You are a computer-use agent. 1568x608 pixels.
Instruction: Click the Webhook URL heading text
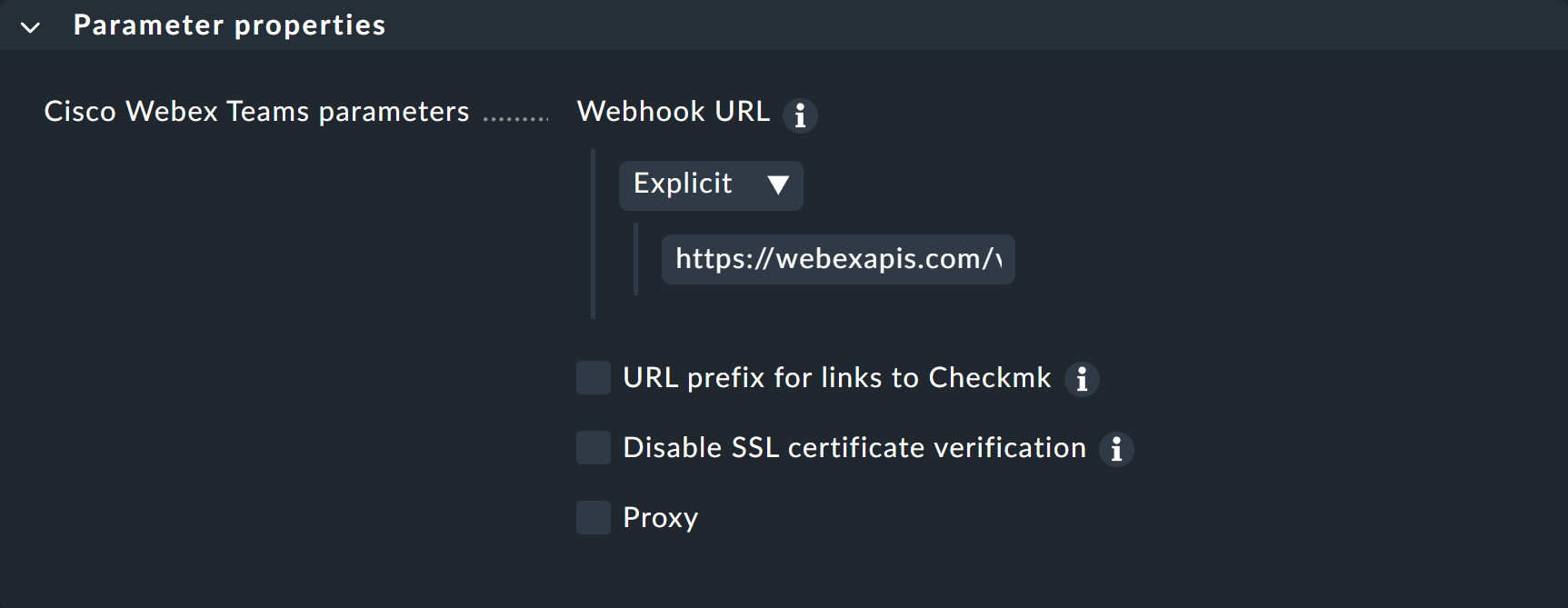[673, 111]
